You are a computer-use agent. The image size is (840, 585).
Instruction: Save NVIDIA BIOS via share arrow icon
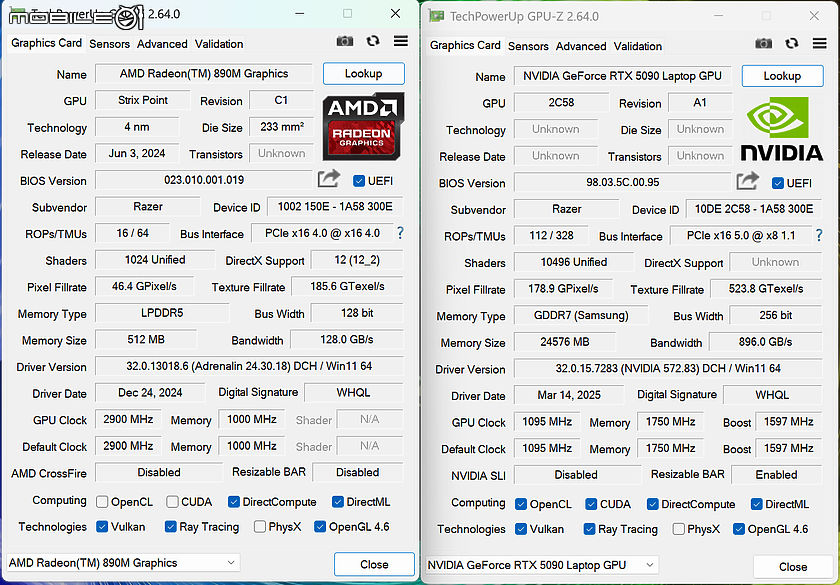748,181
